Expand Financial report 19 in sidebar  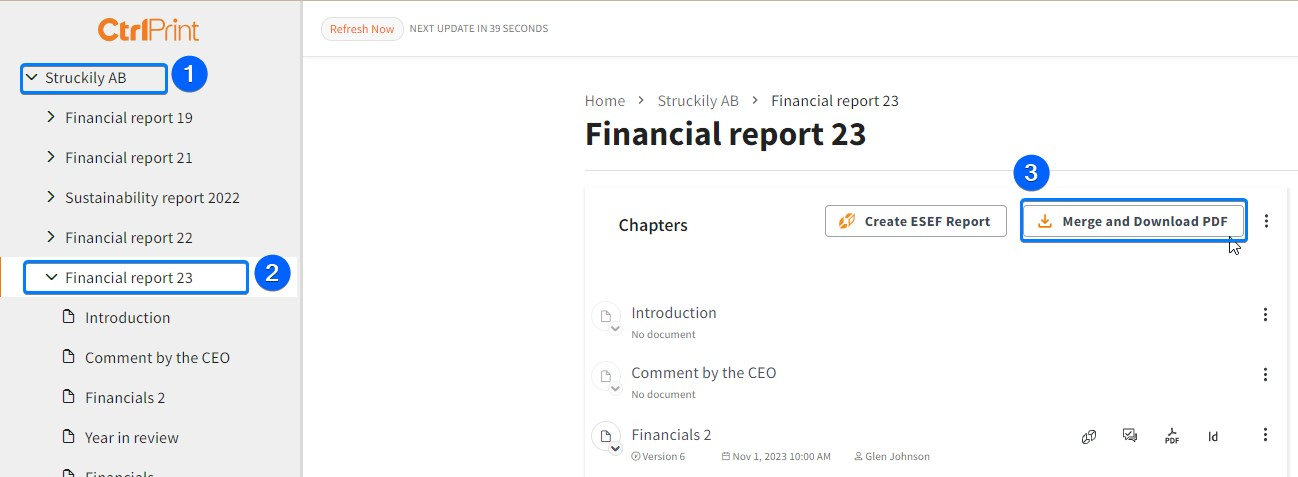[x=51, y=117]
